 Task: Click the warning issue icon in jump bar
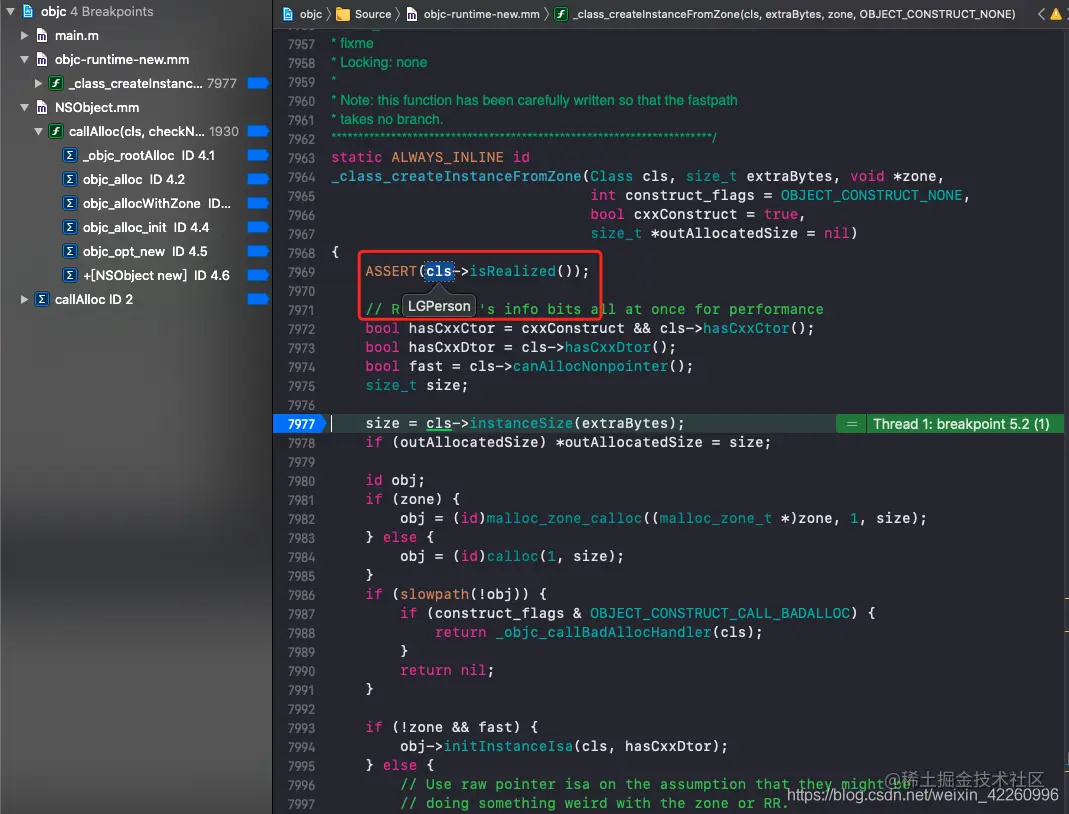tap(1056, 14)
